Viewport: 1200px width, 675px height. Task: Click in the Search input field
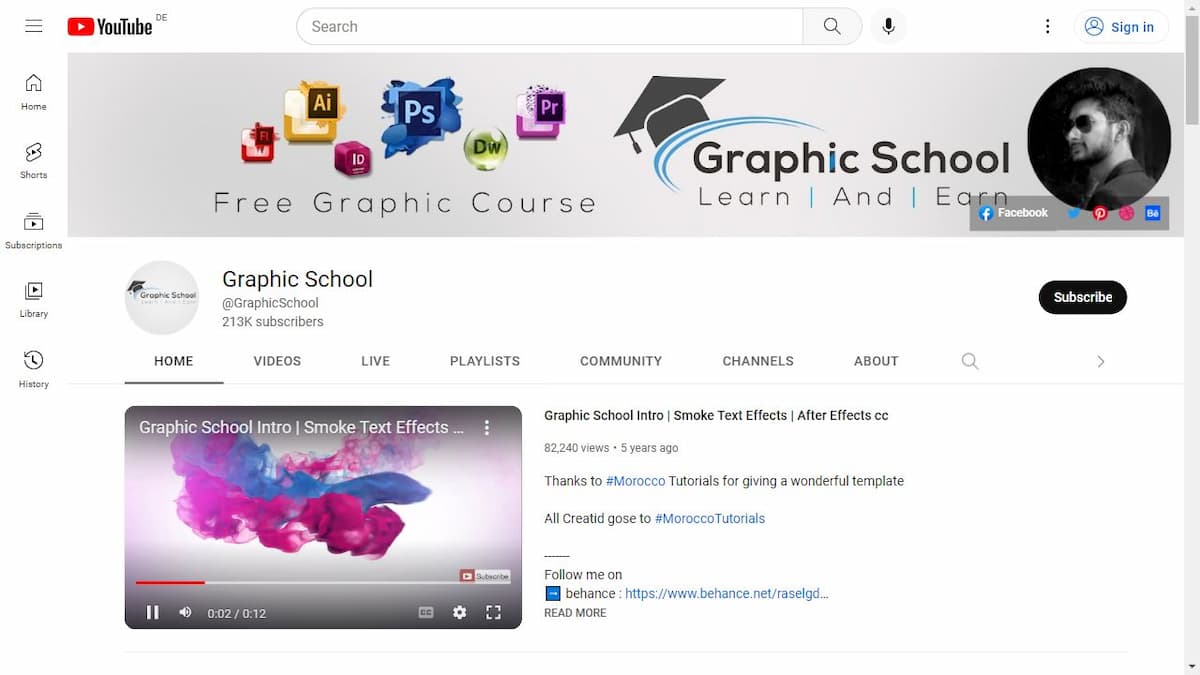click(x=550, y=27)
